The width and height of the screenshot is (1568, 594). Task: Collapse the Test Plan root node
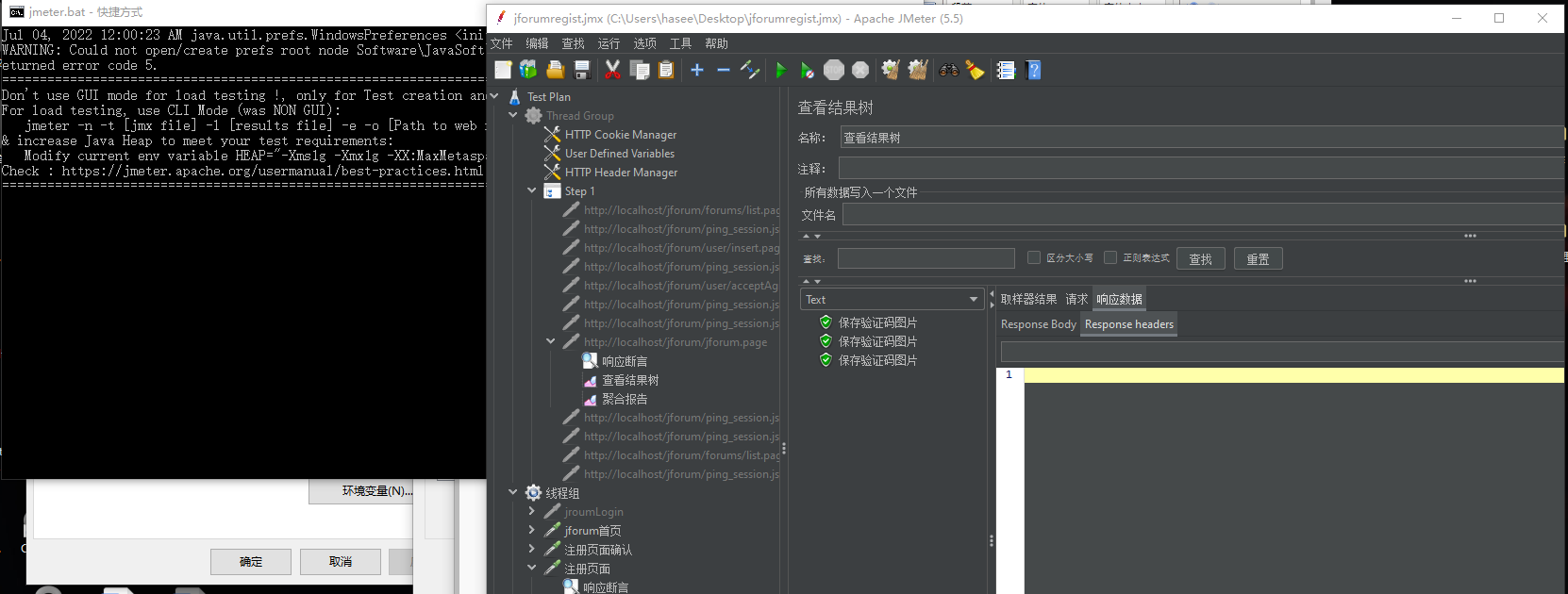tap(494, 96)
